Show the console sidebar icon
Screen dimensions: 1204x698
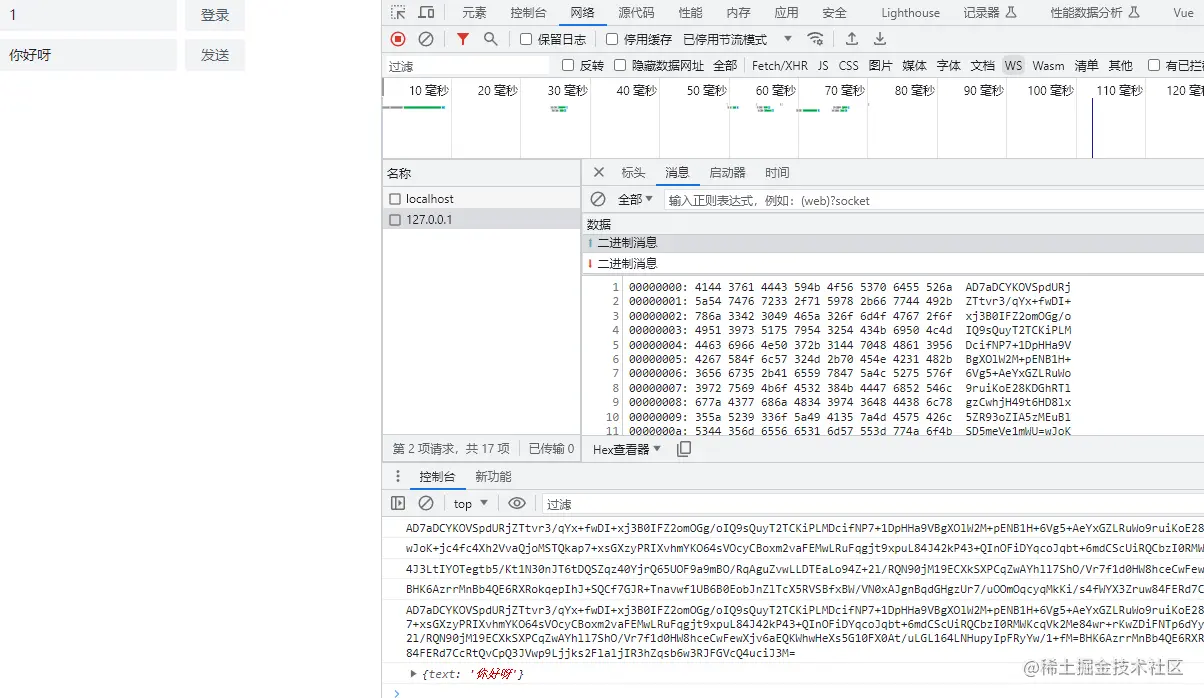[x=398, y=503]
